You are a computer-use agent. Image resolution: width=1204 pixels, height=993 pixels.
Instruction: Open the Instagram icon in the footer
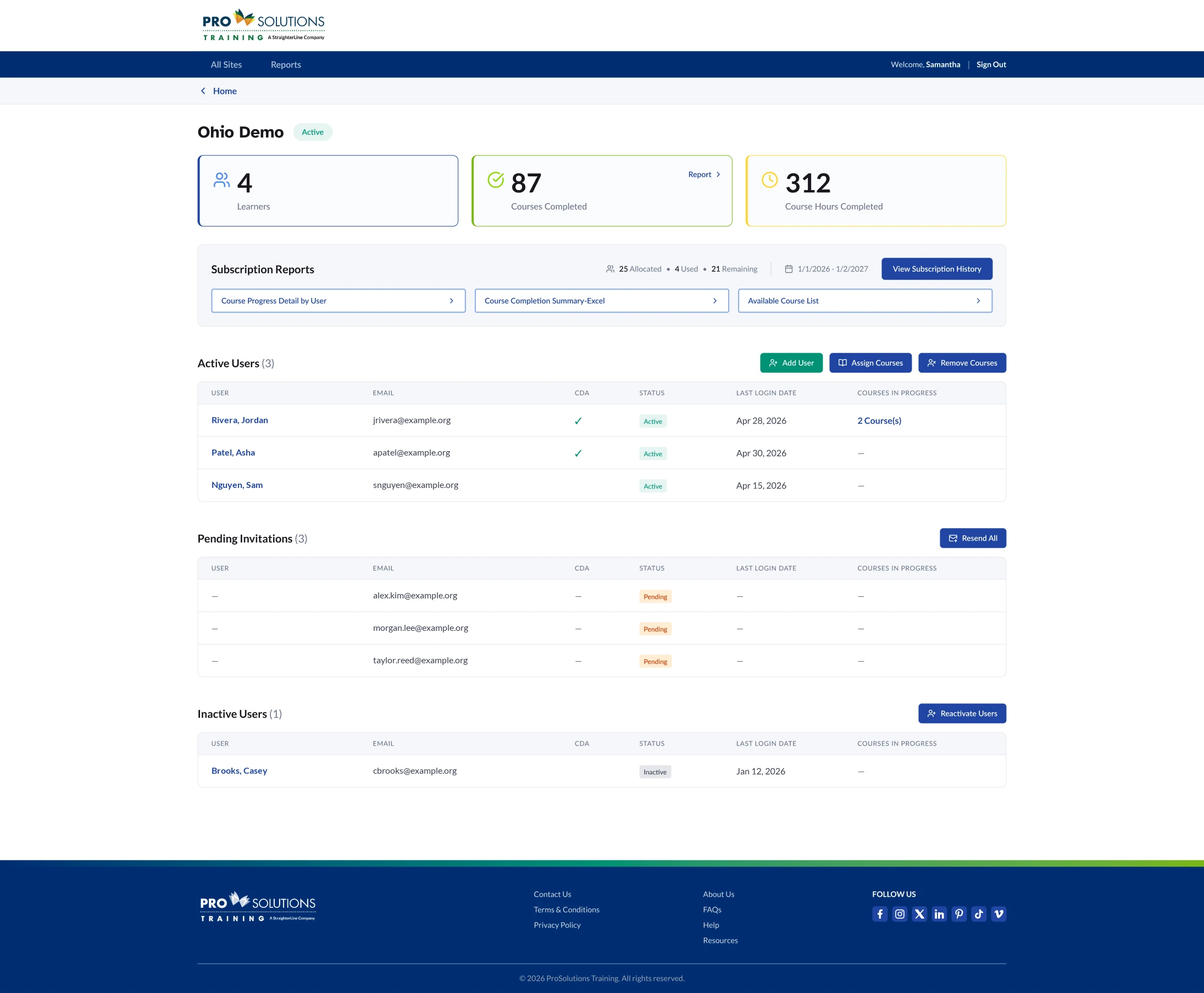900,914
